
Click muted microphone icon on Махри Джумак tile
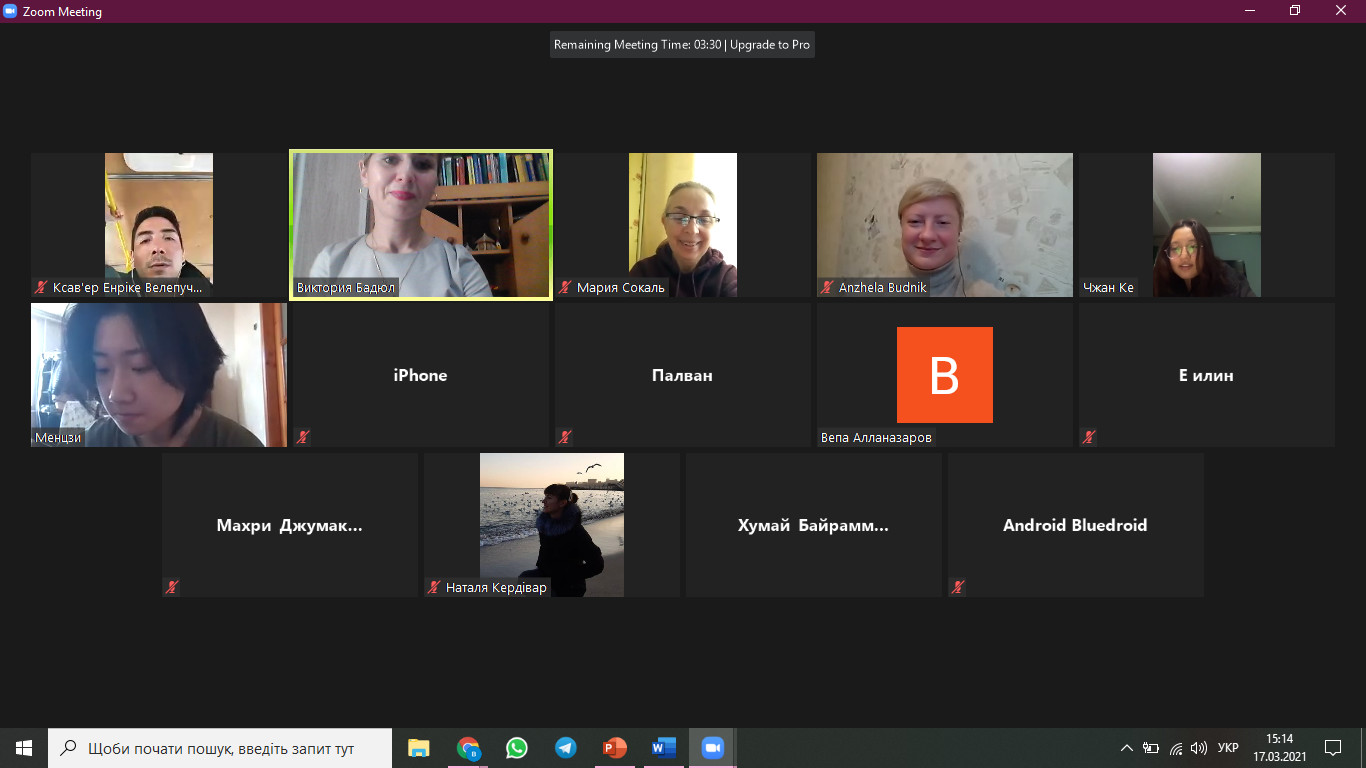click(x=172, y=587)
